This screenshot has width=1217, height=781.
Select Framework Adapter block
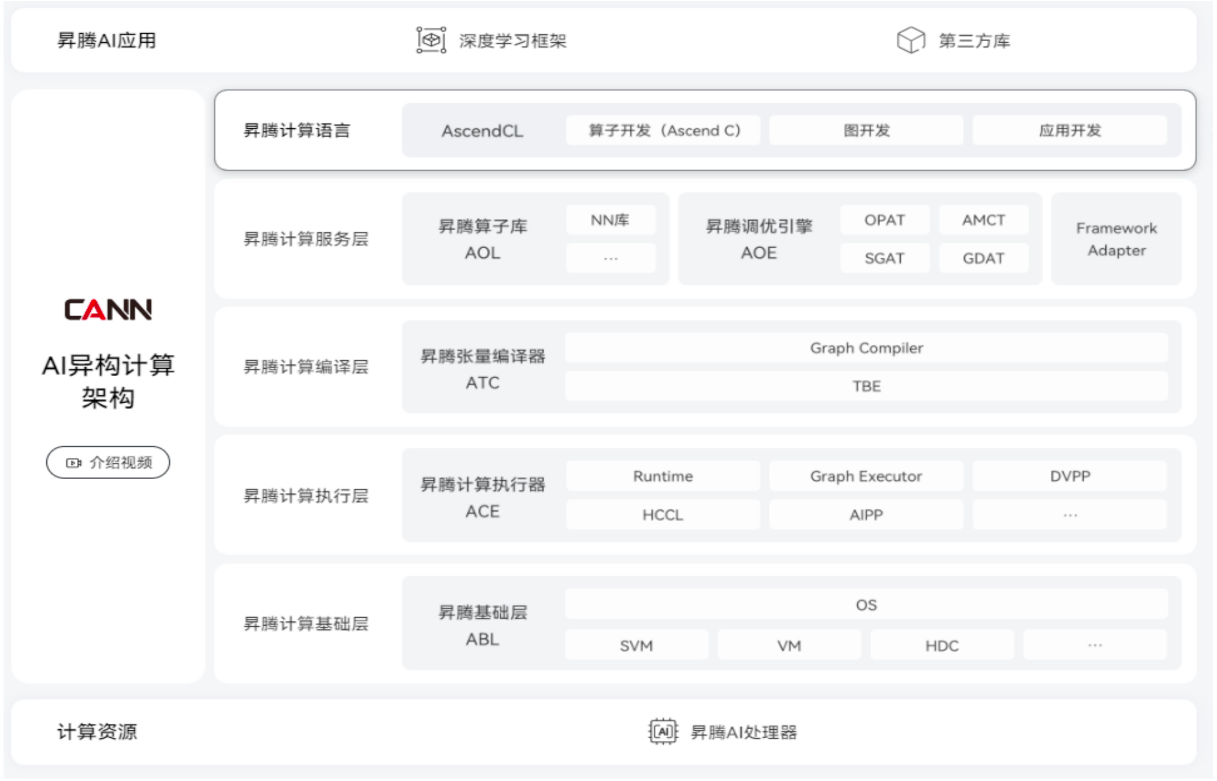coord(1116,239)
